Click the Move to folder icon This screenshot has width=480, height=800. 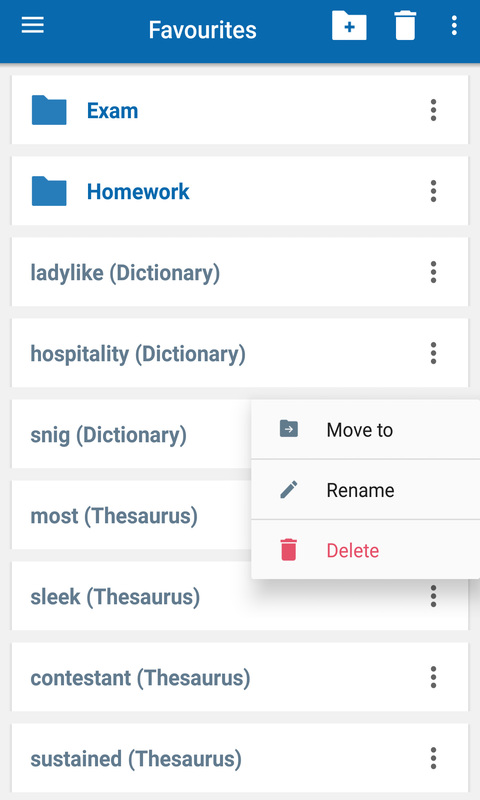pos(289,429)
